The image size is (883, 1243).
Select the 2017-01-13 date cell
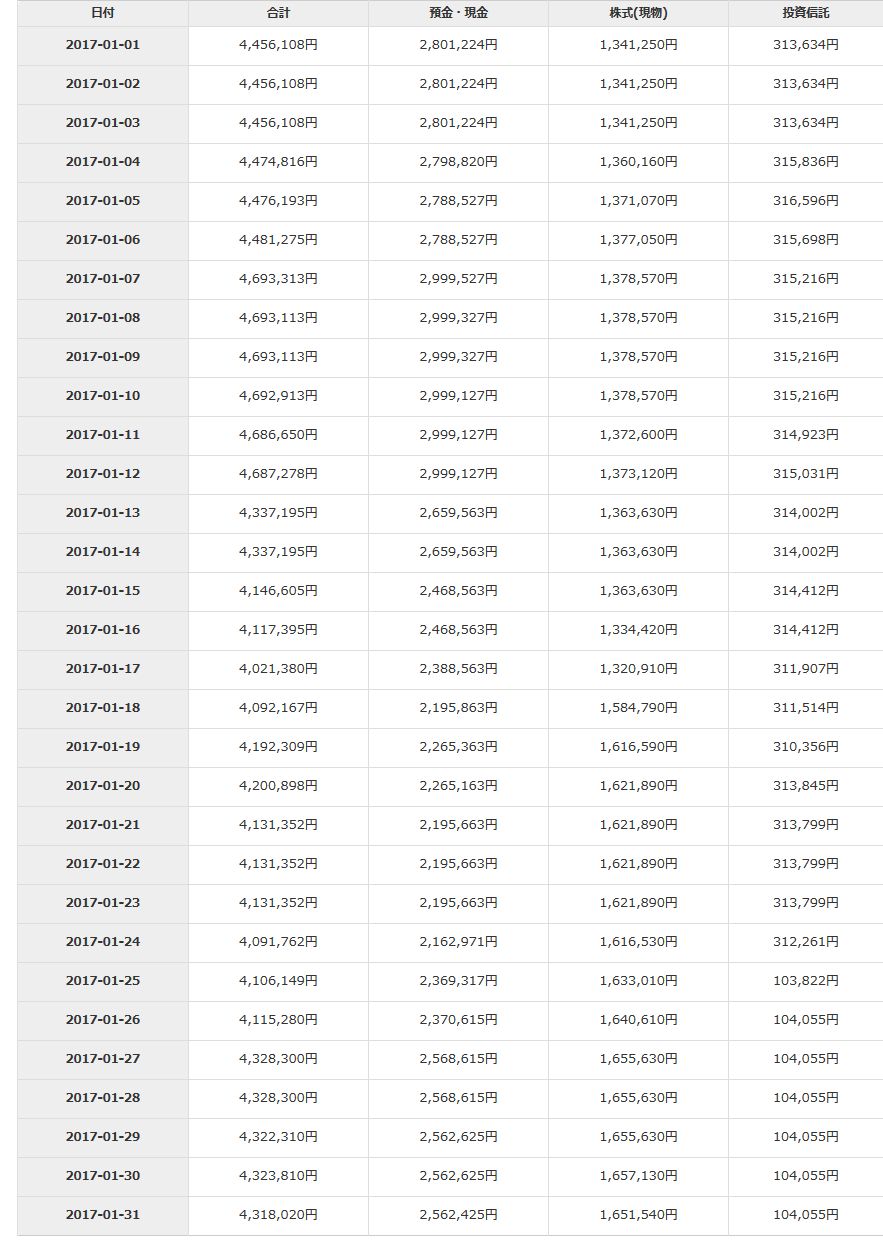(x=102, y=513)
